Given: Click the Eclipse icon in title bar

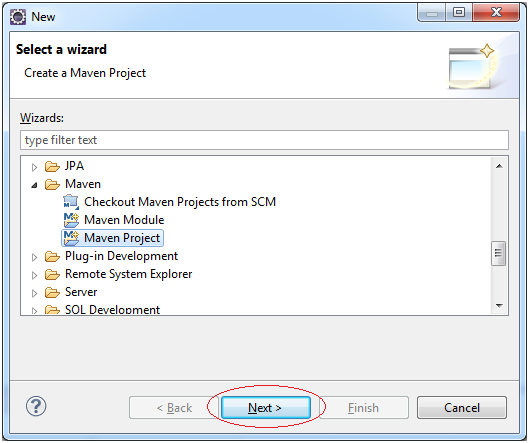Looking at the screenshot, I should (x=18, y=17).
